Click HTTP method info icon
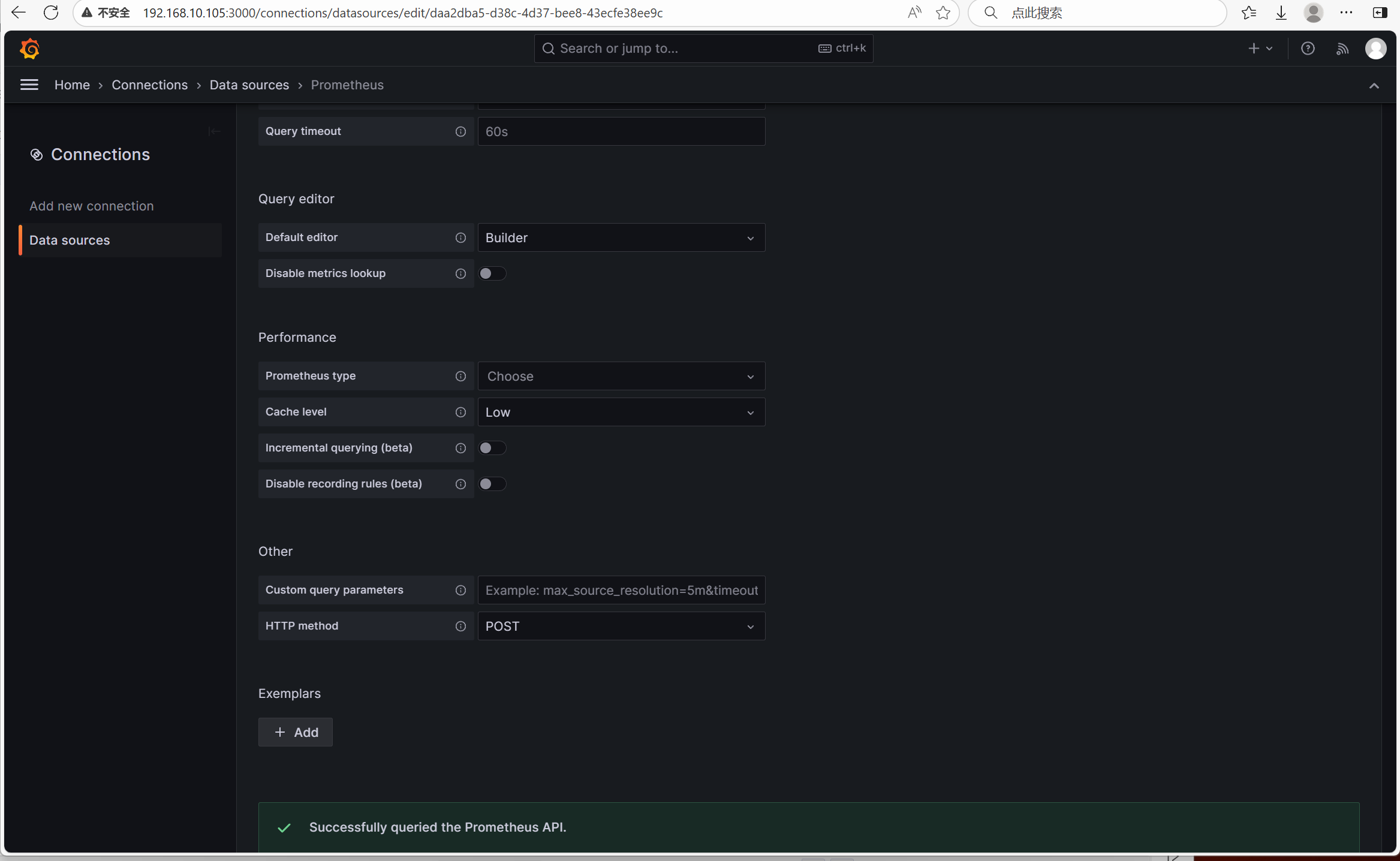This screenshot has width=1400, height=861. (460, 626)
